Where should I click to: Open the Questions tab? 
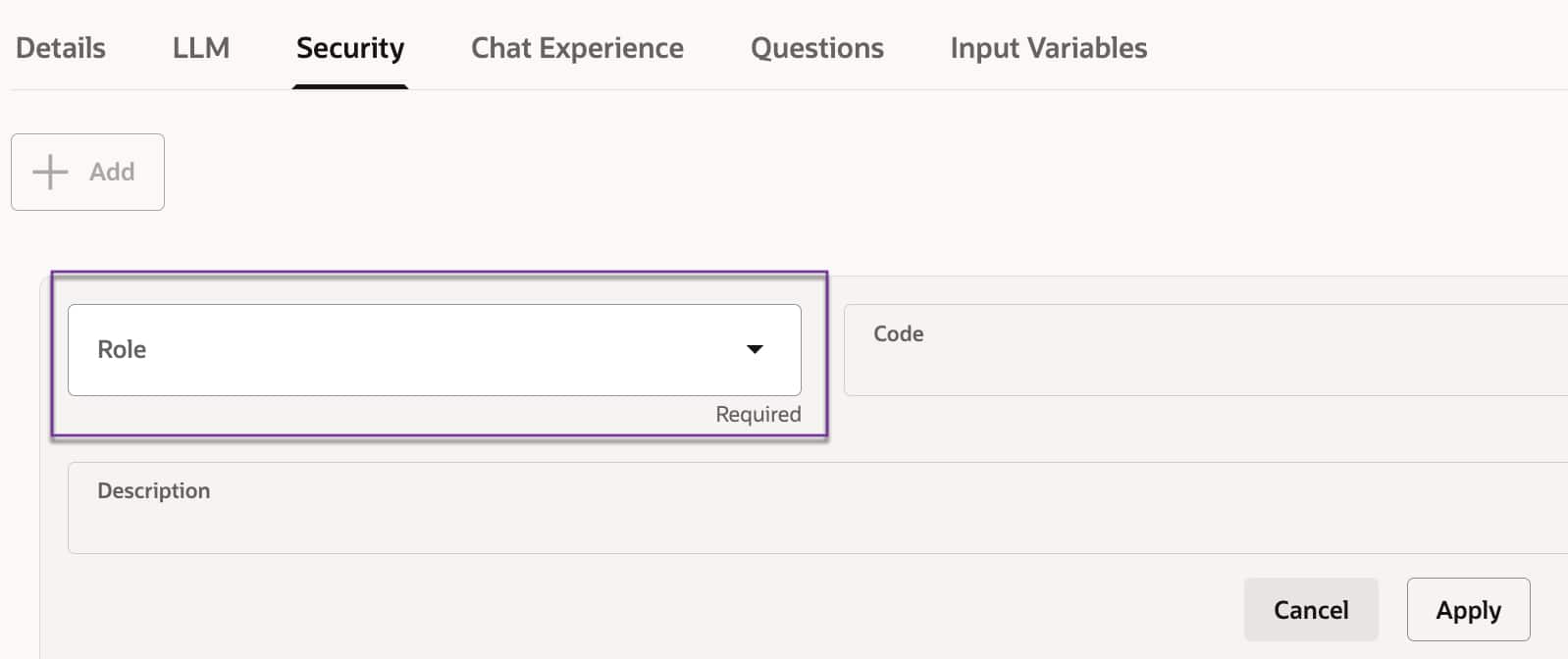point(816,48)
